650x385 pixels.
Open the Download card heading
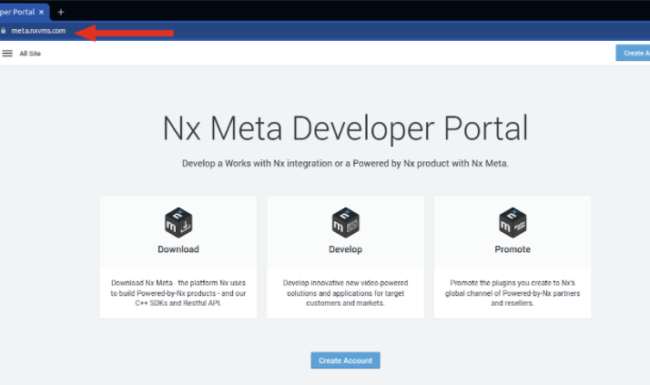click(178, 249)
